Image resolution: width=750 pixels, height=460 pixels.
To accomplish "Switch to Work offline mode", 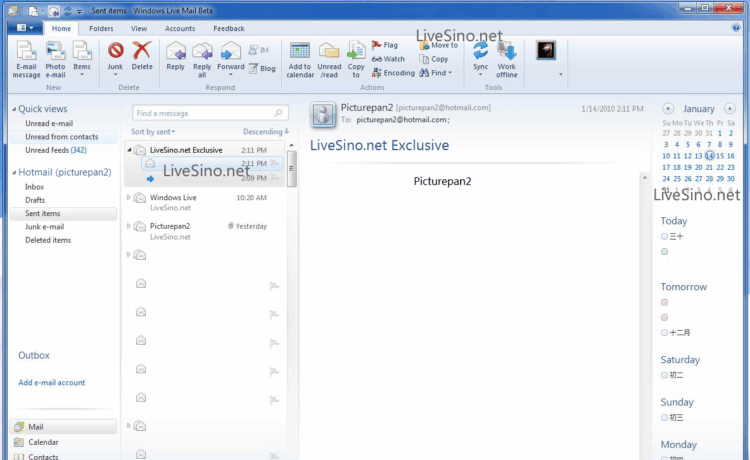I will point(507,60).
